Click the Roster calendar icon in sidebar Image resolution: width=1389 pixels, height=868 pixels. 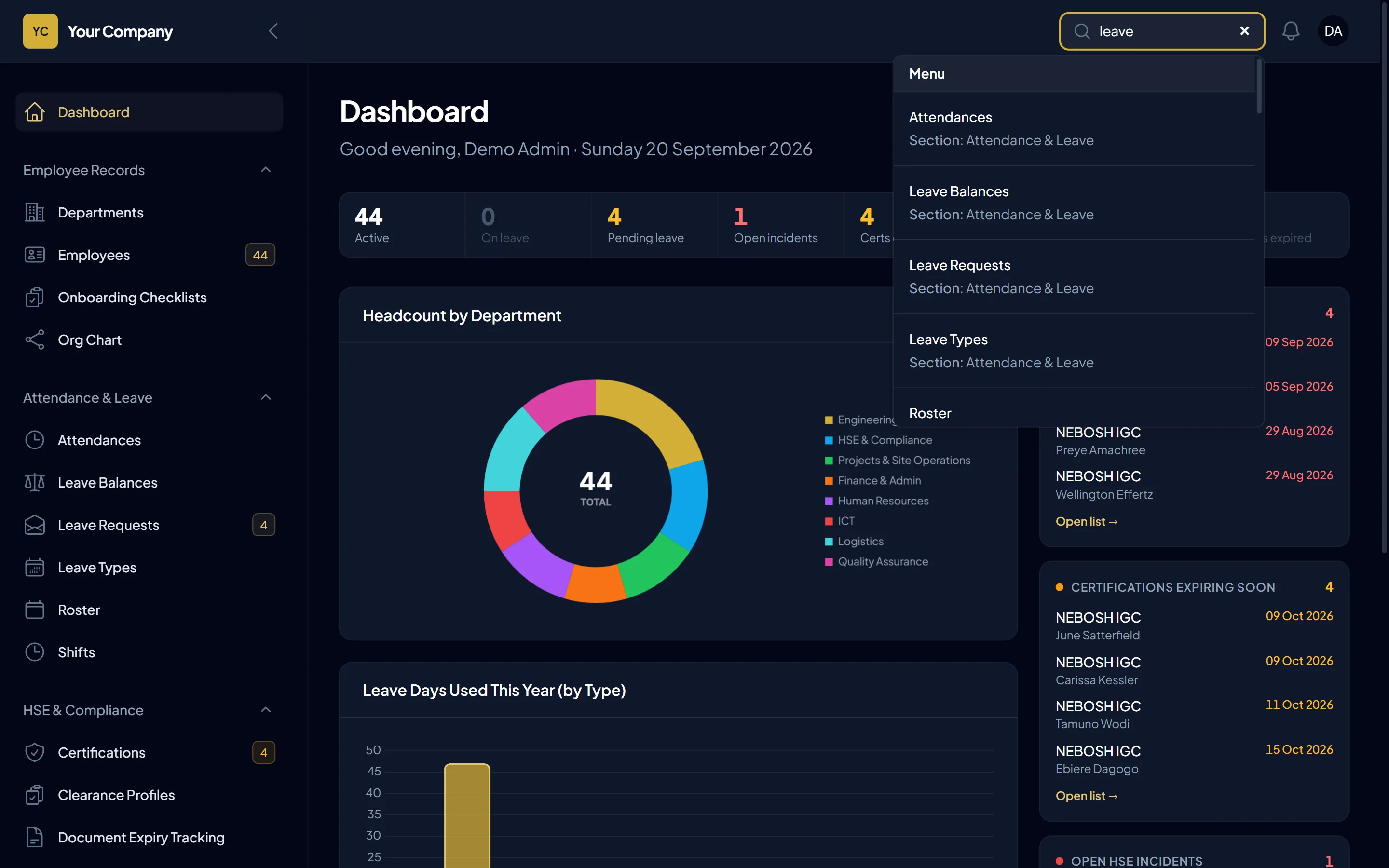point(34,610)
